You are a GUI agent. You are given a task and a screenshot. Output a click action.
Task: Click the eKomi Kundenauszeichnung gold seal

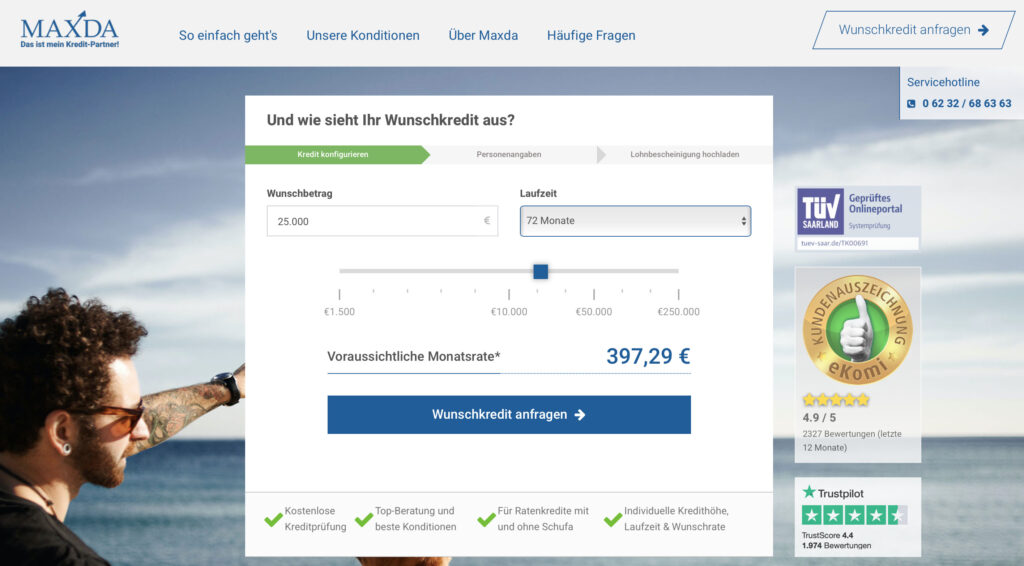click(x=857, y=330)
